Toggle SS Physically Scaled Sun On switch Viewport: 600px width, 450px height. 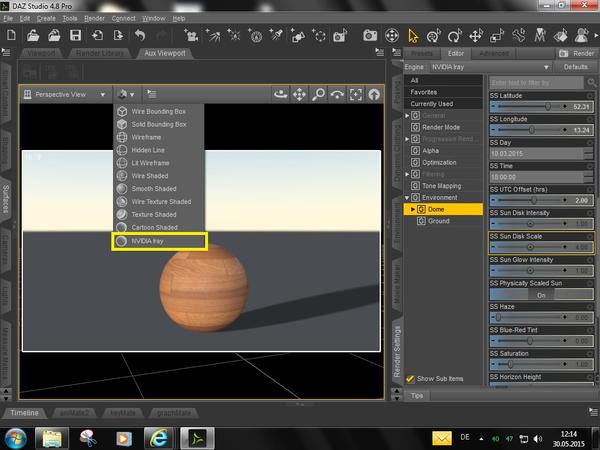(x=541, y=294)
